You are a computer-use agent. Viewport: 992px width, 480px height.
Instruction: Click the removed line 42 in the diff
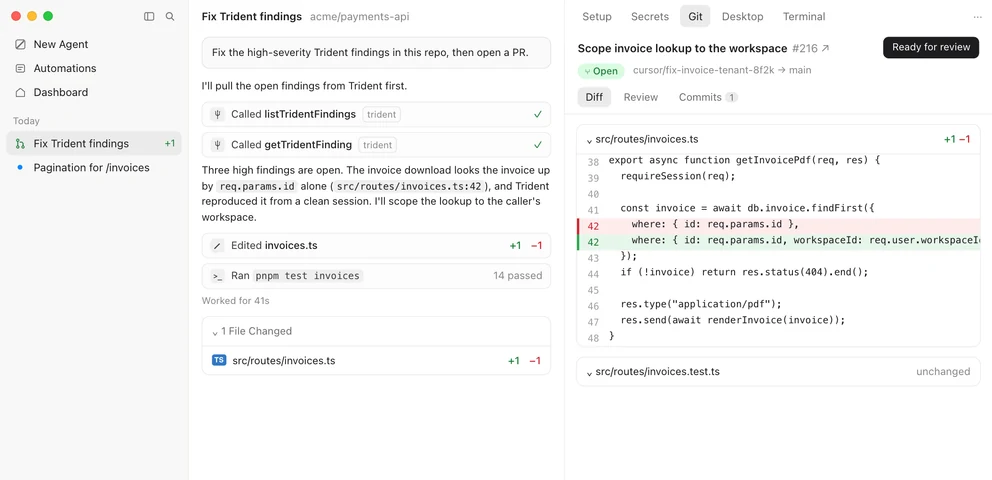pos(779,226)
